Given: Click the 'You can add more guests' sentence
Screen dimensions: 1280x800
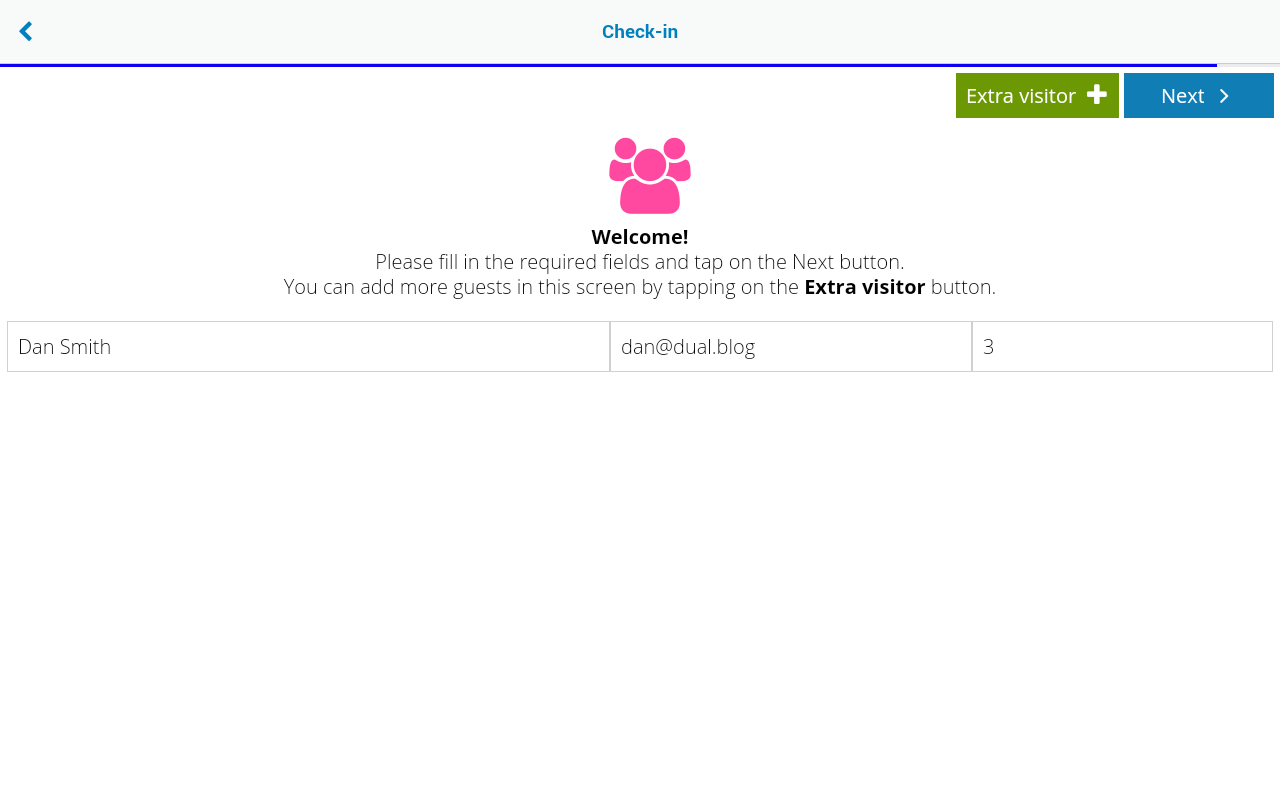Looking at the screenshot, I should tap(640, 287).
